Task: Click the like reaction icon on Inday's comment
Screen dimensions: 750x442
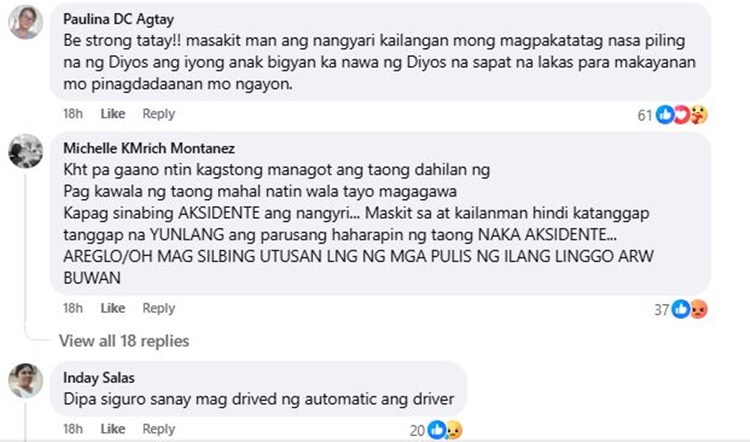Action: point(437,430)
